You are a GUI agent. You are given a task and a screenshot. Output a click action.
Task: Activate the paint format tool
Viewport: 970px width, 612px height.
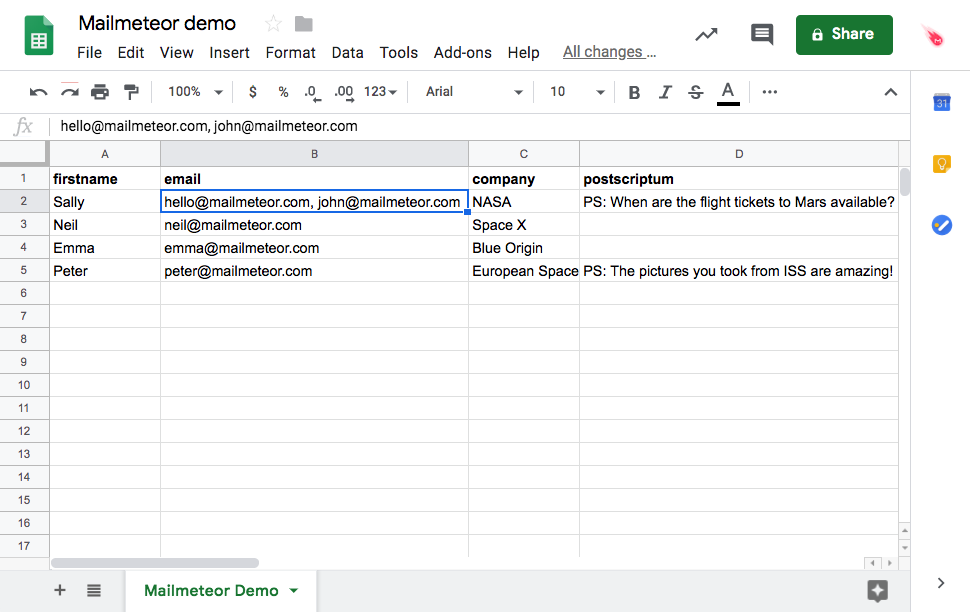coord(131,92)
